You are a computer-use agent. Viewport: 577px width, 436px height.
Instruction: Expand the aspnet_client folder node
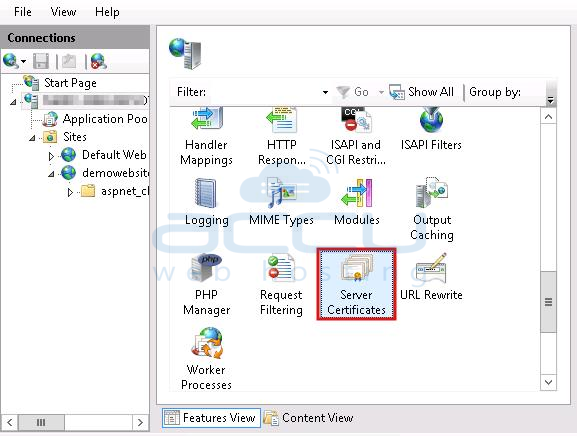(x=70, y=192)
